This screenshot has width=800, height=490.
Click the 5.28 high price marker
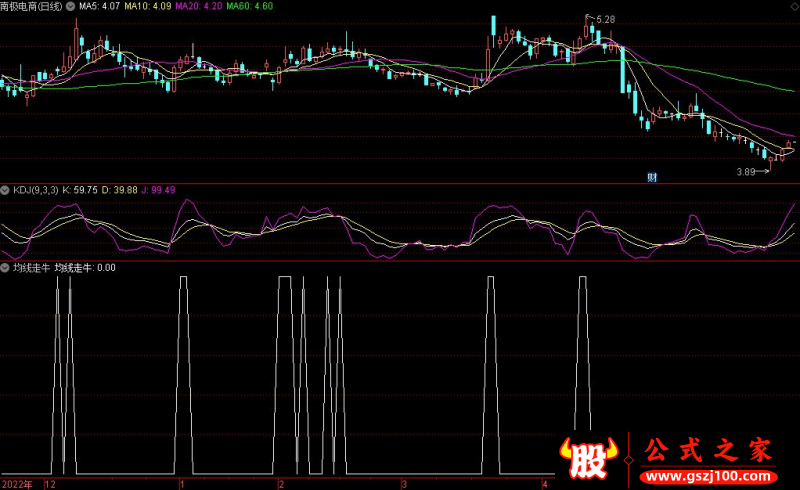pos(604,19)
